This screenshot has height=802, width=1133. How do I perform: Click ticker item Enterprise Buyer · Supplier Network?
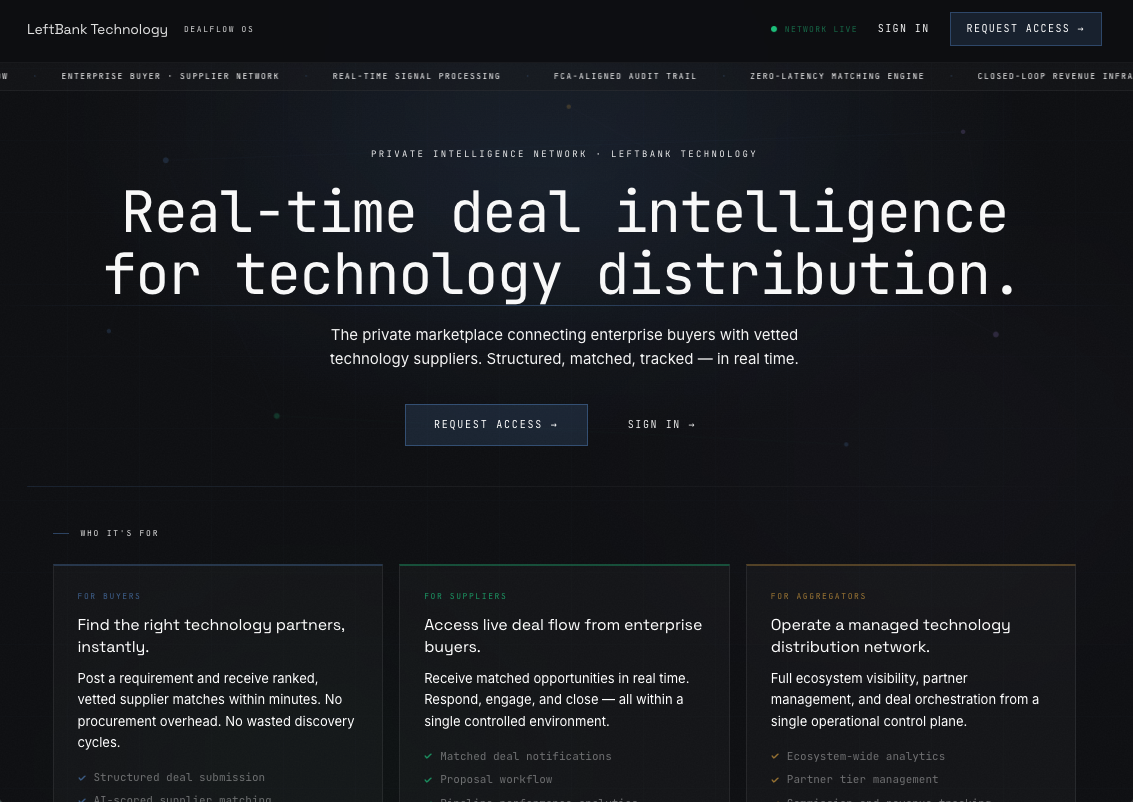[170, 76]
